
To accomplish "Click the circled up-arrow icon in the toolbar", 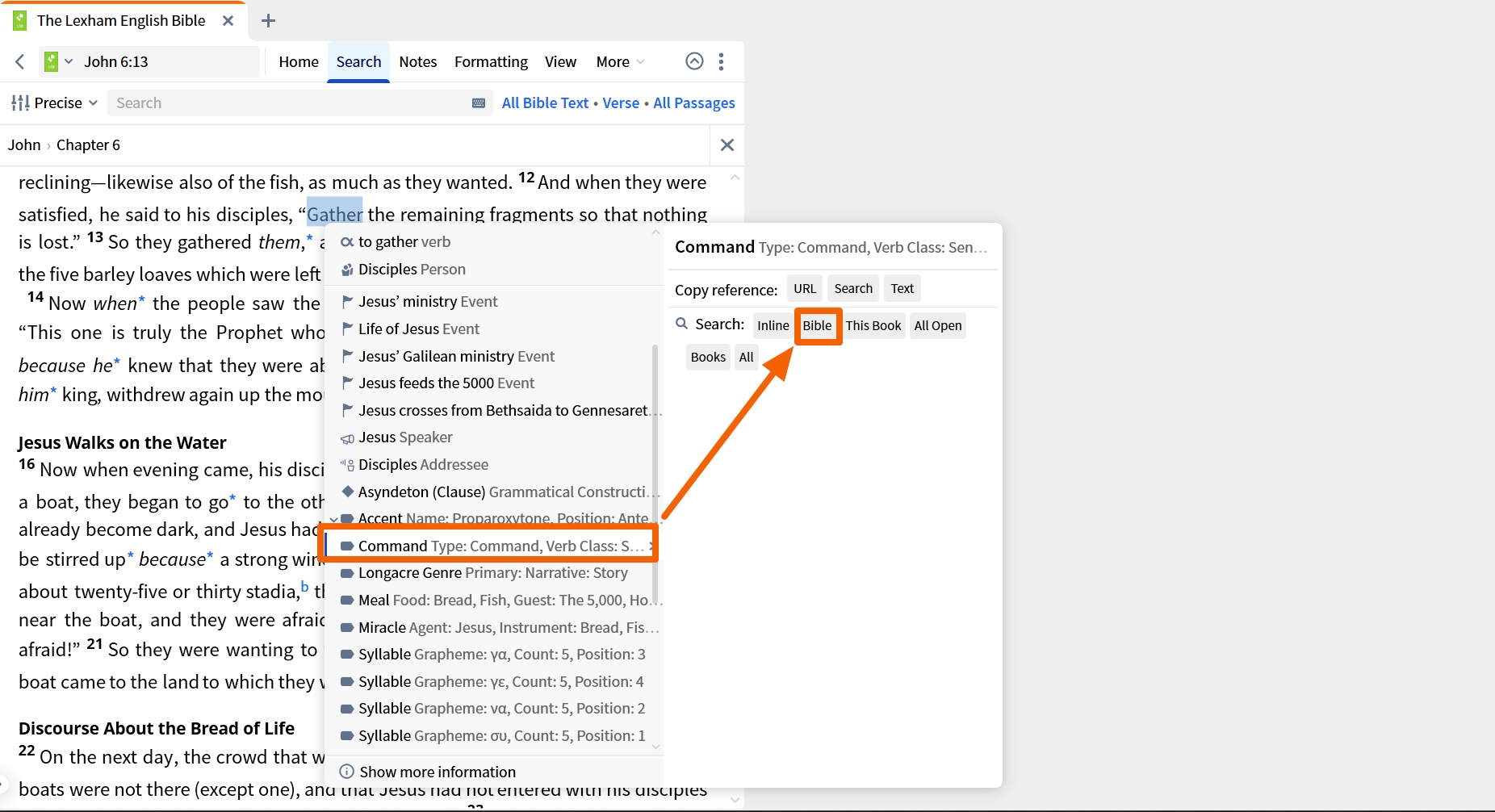I will [x=694, y=61].
